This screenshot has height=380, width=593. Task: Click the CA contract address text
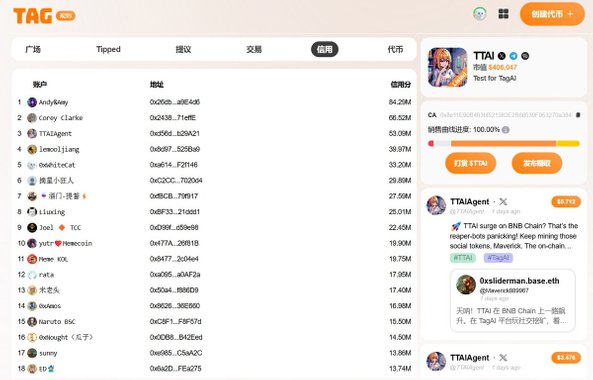(x=506, y=115)
